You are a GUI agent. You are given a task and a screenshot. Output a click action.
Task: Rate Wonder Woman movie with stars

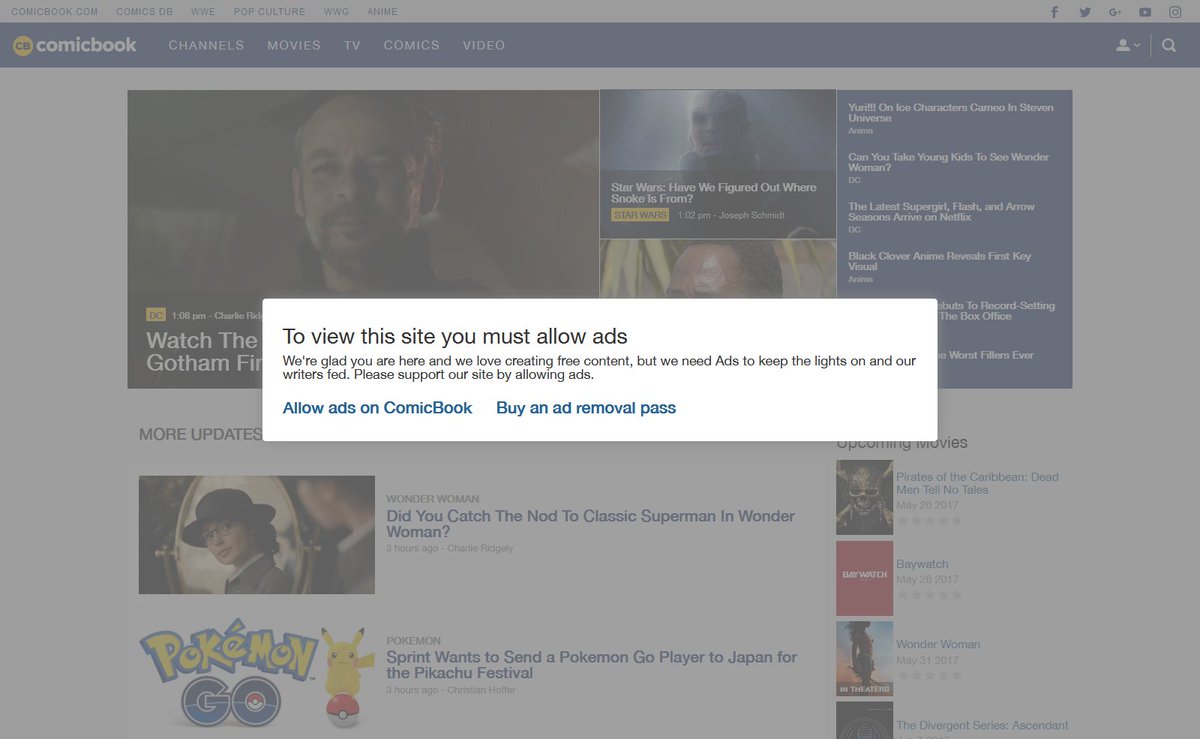tap(930, 676)
